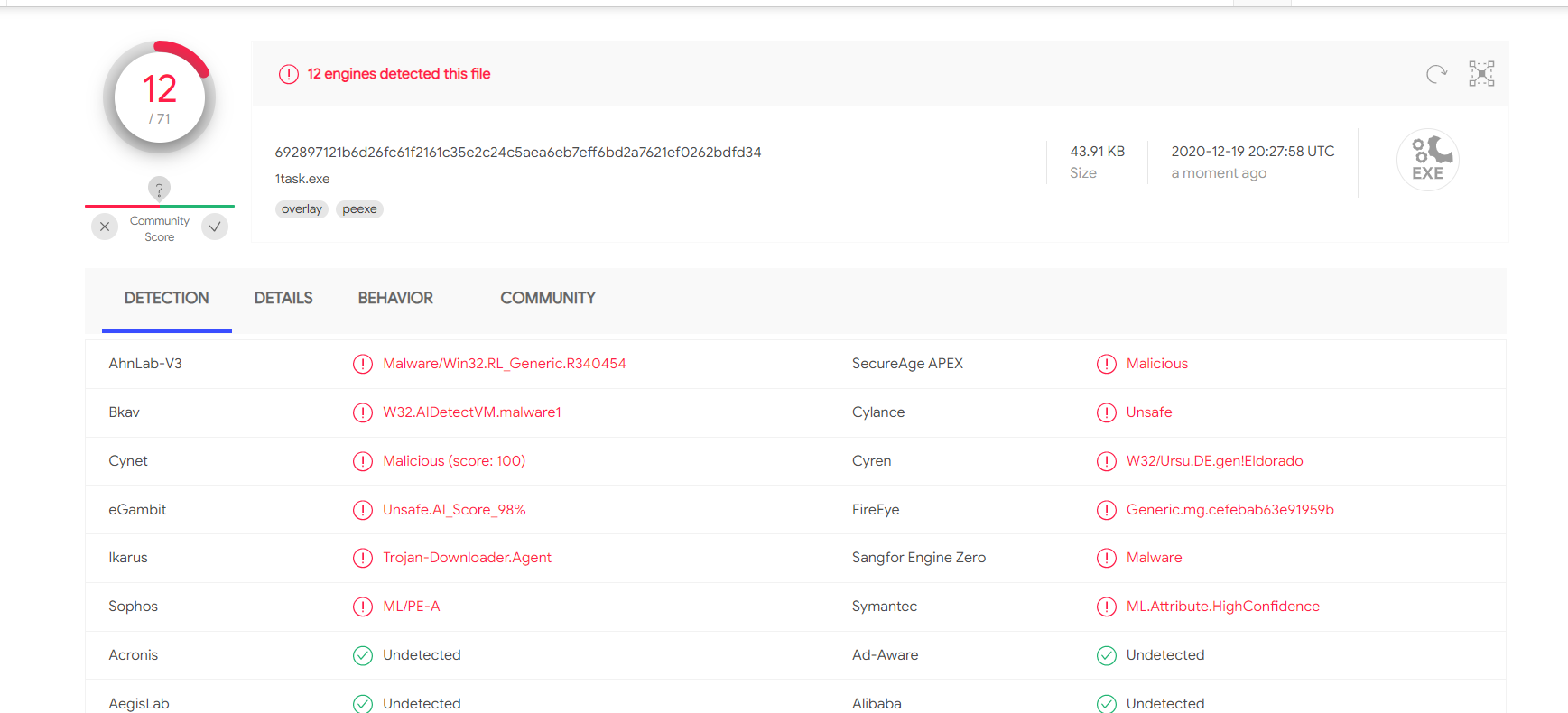The height and width of the screenshot is (713, 1568).
Task: Click the 'peexe' tag
Action: 359,209
